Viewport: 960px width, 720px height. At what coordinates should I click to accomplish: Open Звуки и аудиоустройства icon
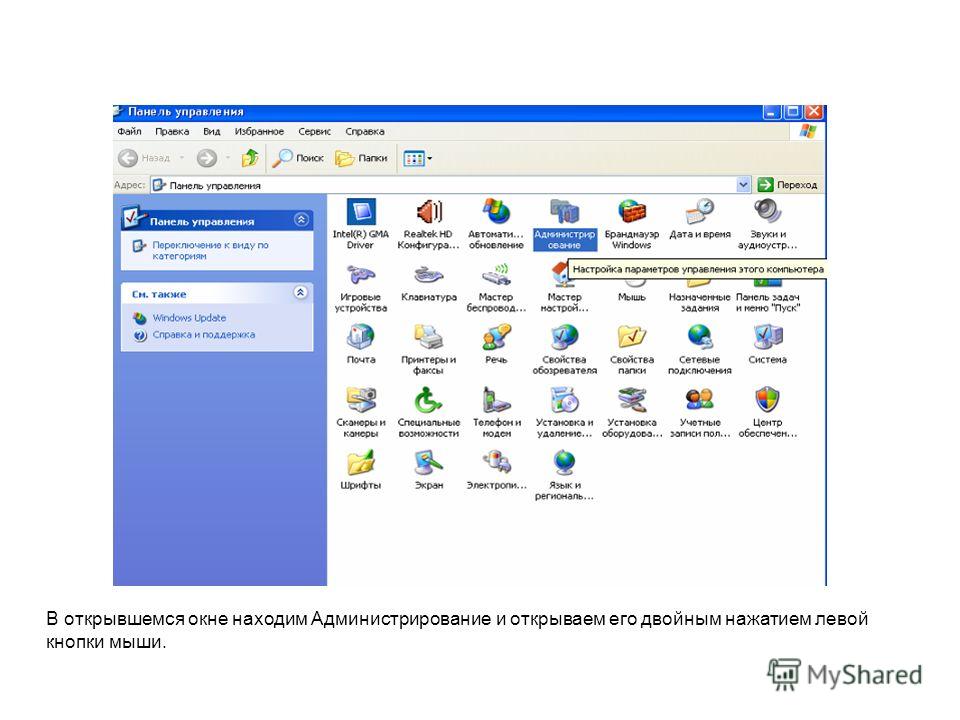[767, 223]
